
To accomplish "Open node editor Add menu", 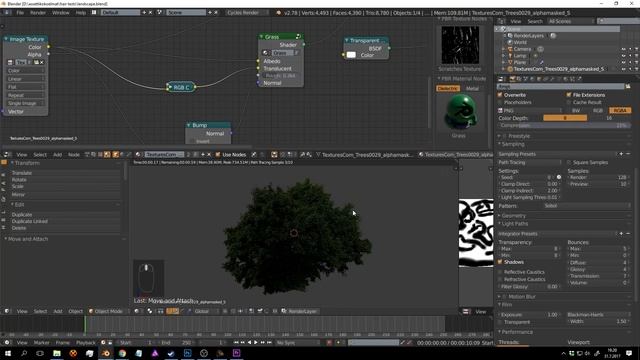I will [x=58, y=155].
